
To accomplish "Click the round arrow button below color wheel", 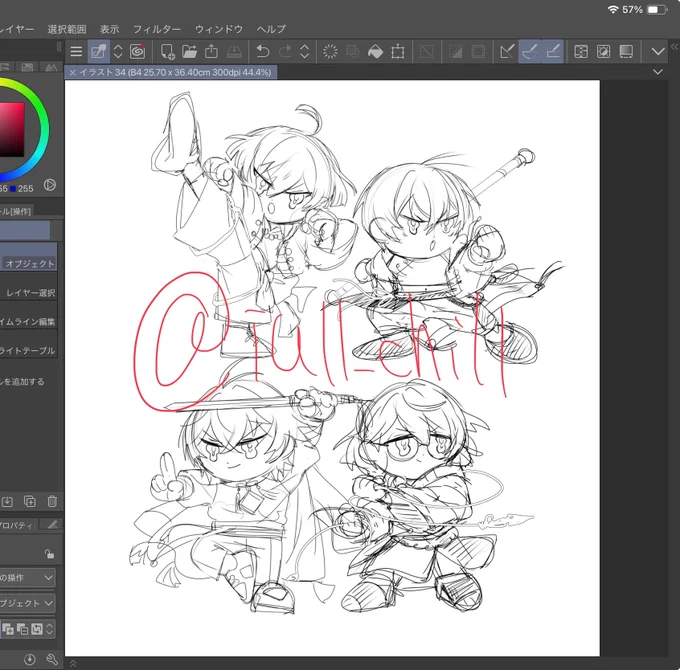I will tap(50, 185).
